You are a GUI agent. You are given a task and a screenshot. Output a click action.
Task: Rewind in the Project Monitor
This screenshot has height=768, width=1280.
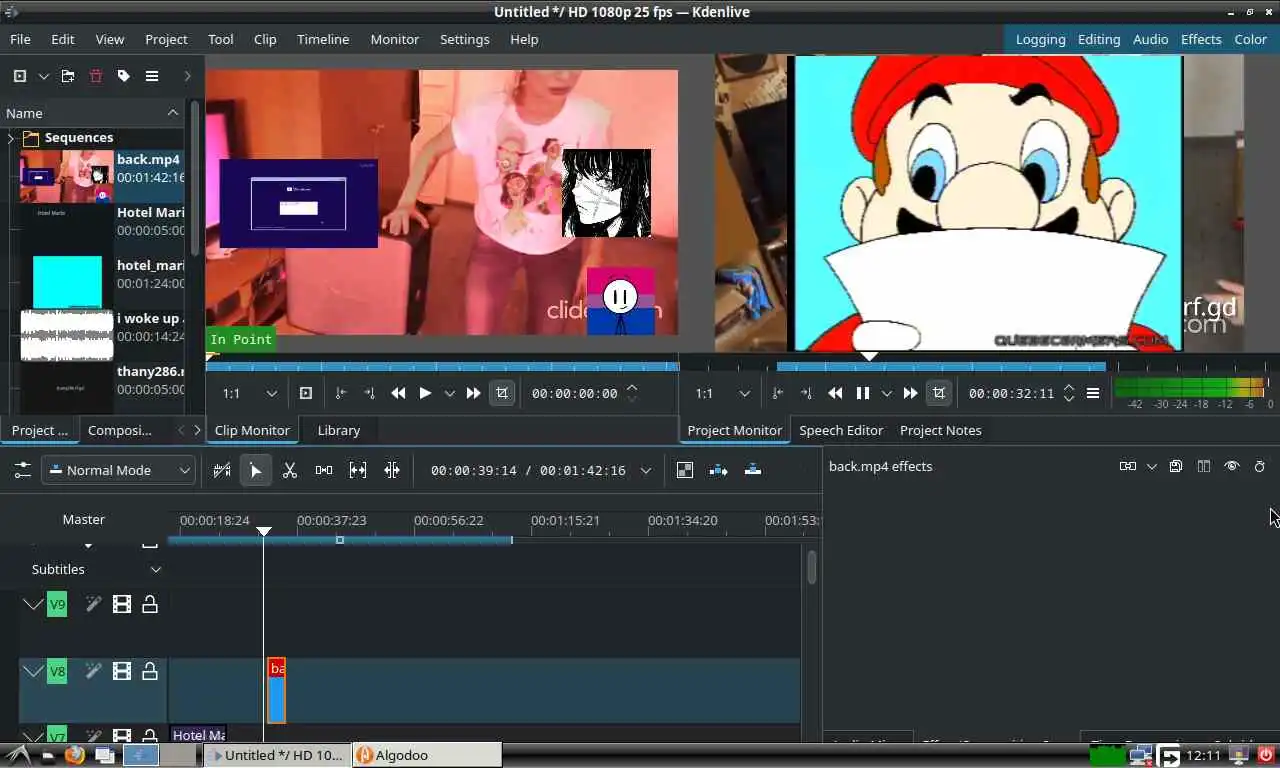835,393
